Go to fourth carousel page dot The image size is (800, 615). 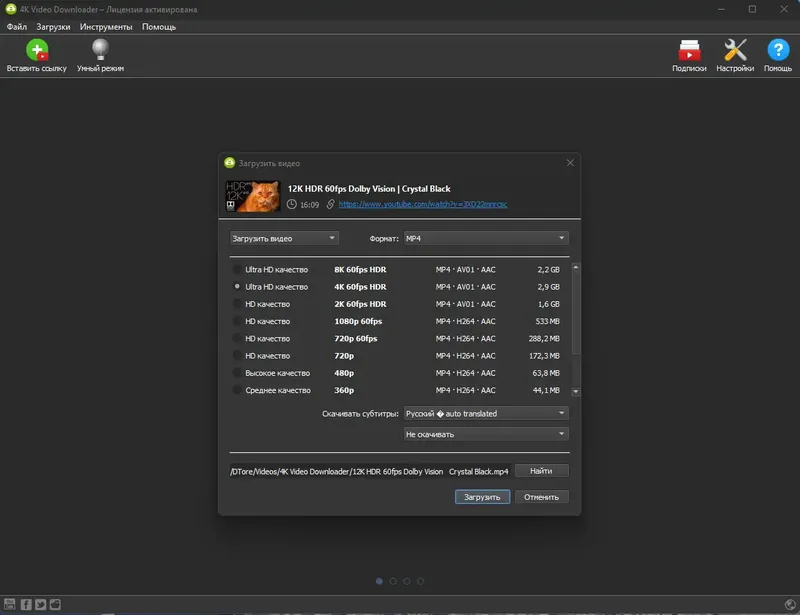coord(420,581)
